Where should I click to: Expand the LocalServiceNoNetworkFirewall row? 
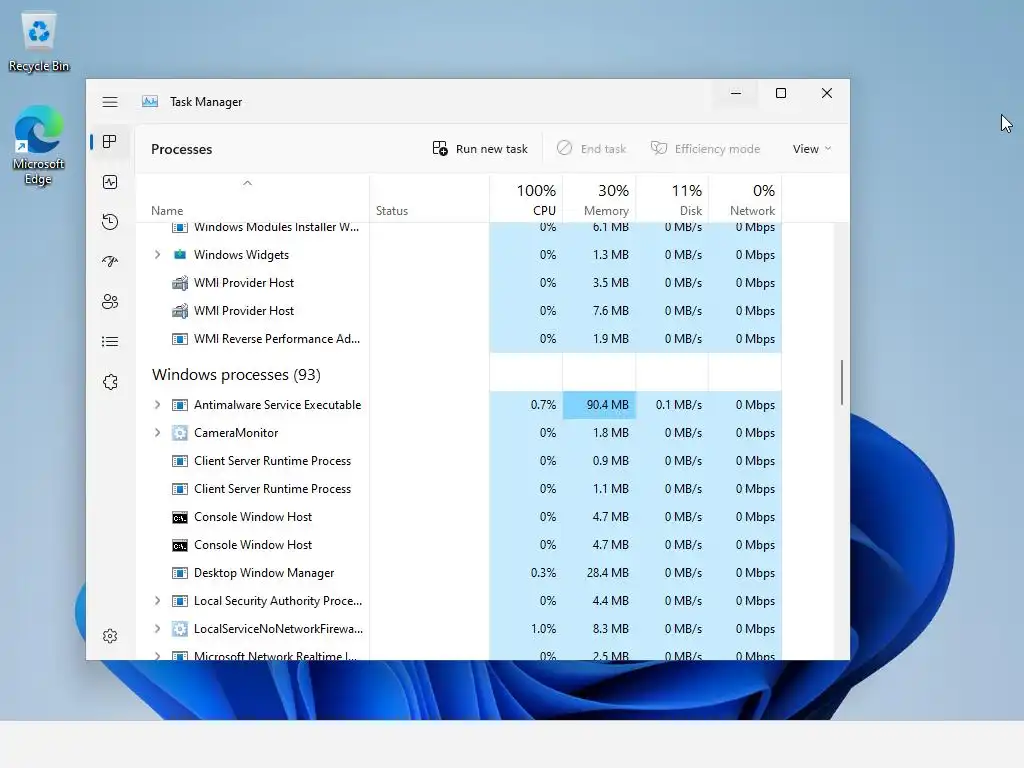point(157,629)
